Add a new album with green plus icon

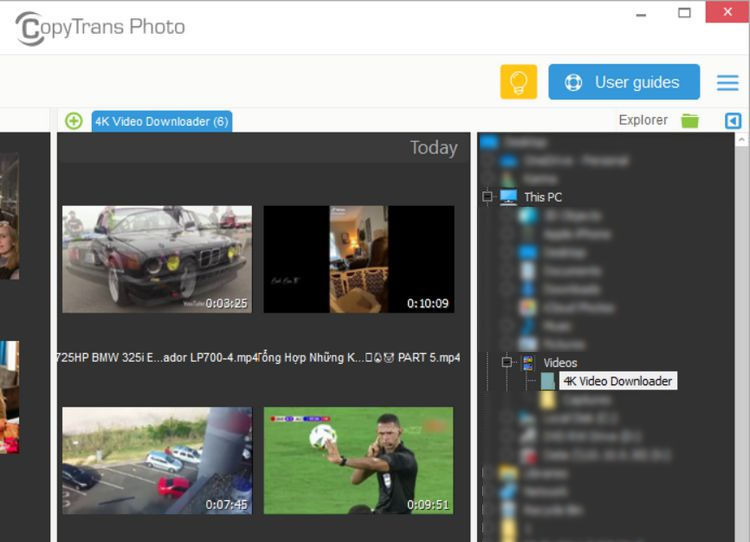coord(74,121)
